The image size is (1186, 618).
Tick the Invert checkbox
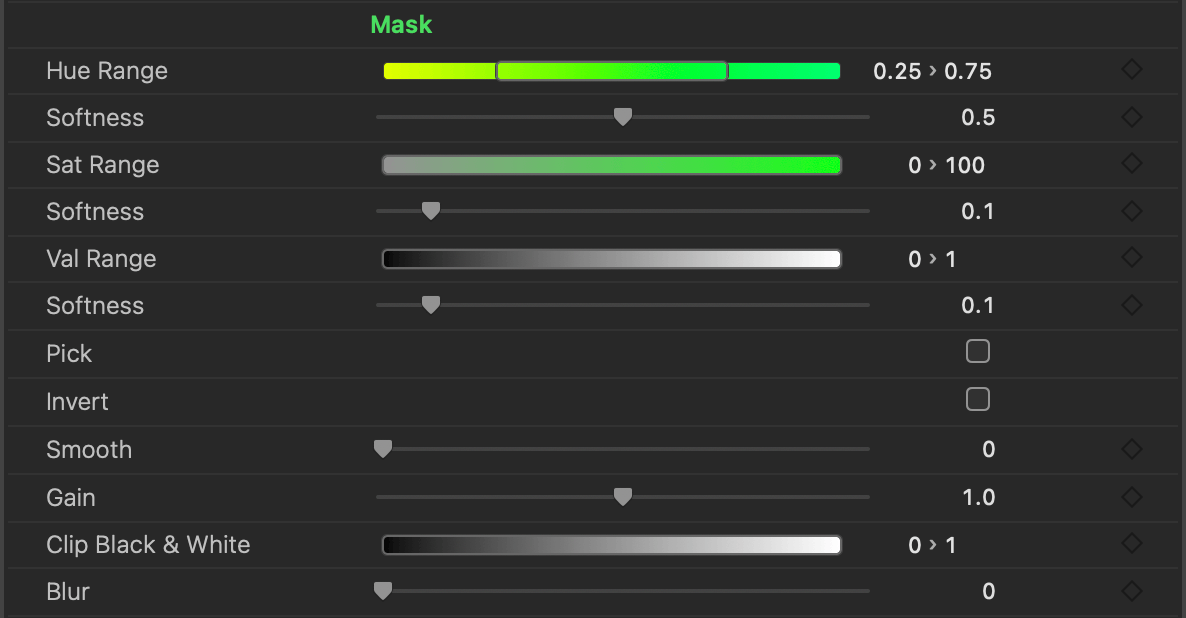coord(978,399)
